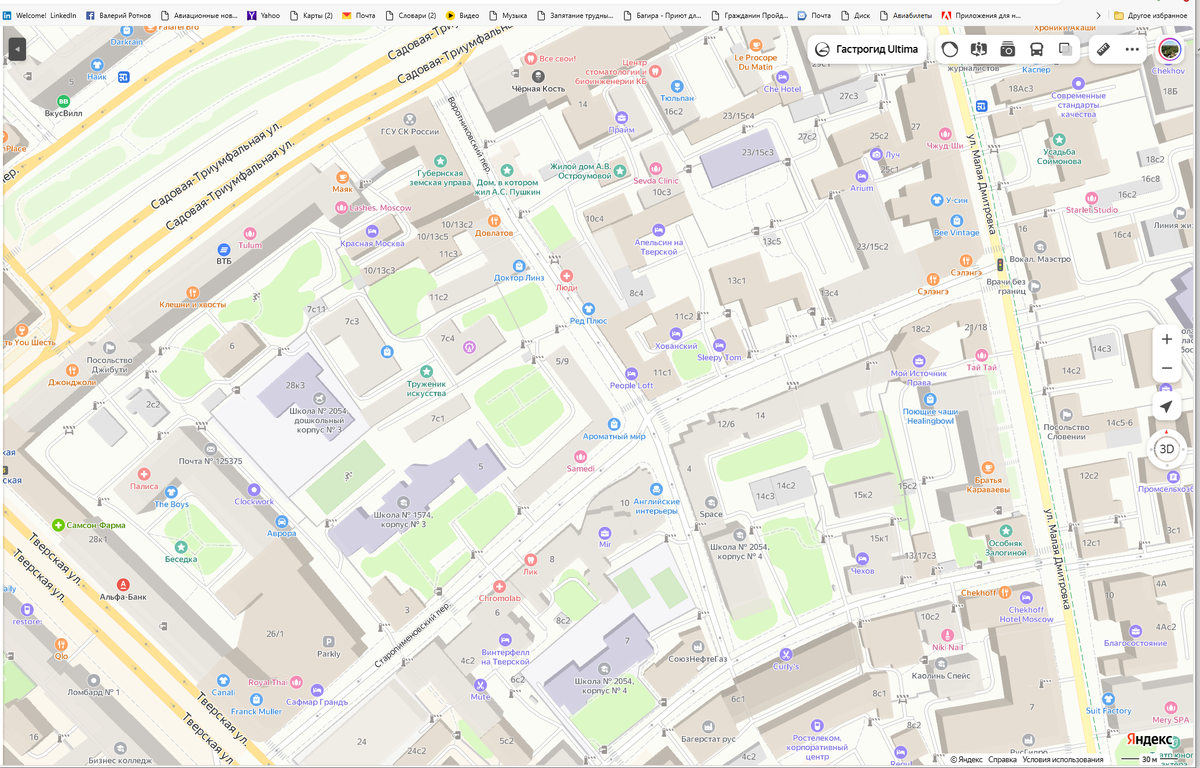Click the my location arrow button
This screenshot has height=768, width=1200.
coord(1166,406)
